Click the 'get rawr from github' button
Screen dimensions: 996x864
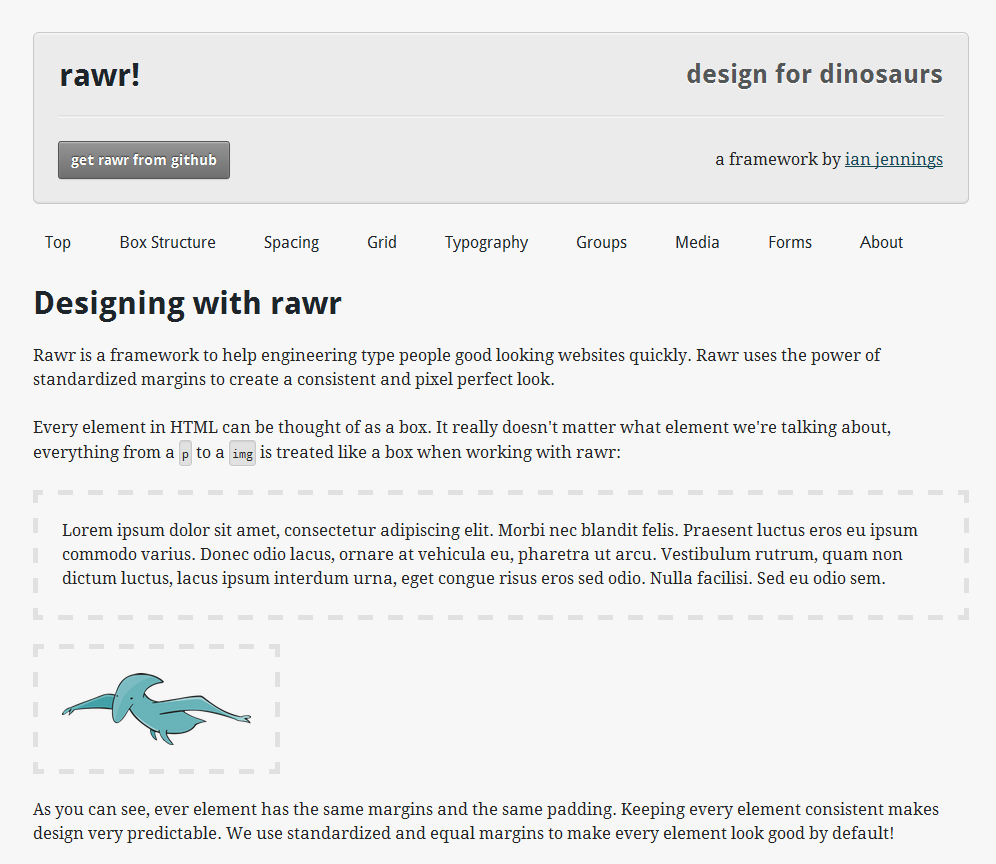[x=144, y=160]
